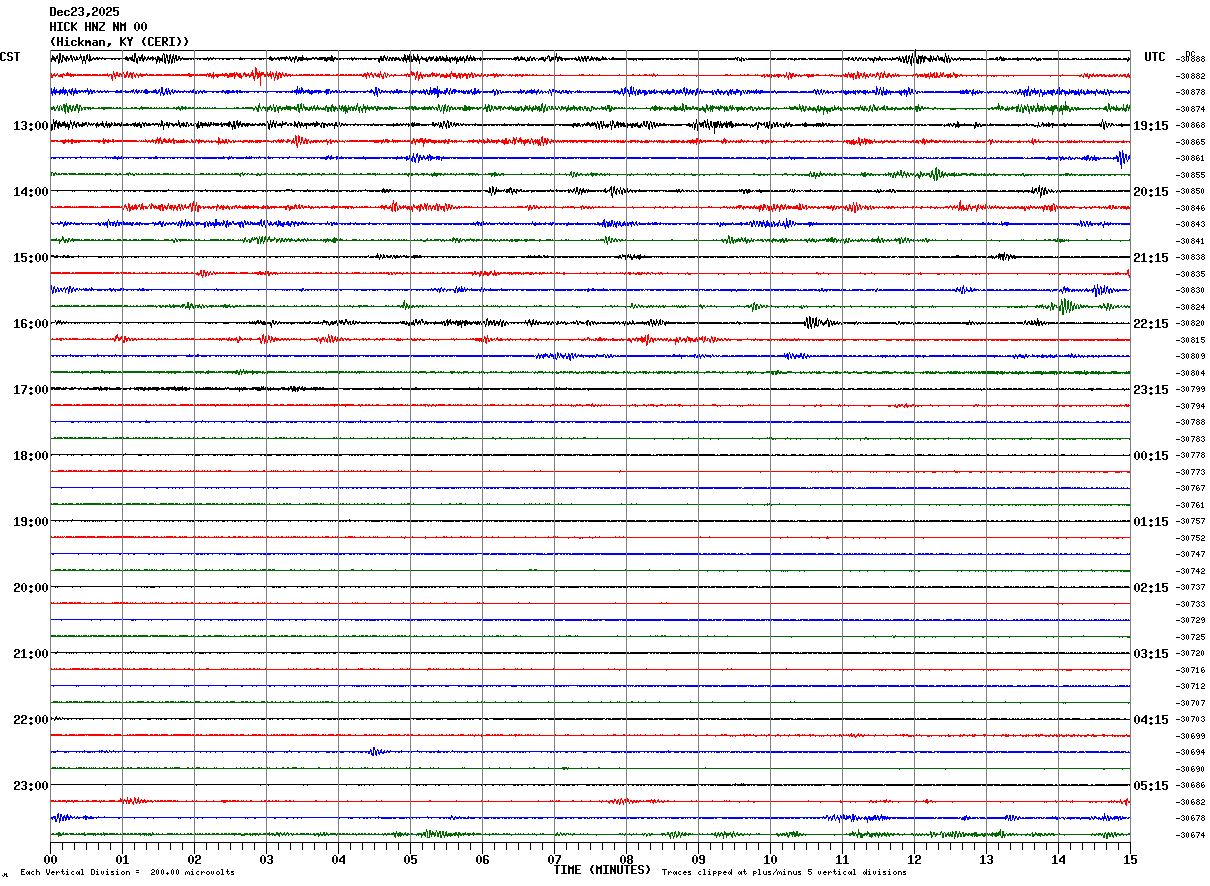The image size is (1210, 886).
Task: Click the '03' minute tick label
Action: coord(266,859)
